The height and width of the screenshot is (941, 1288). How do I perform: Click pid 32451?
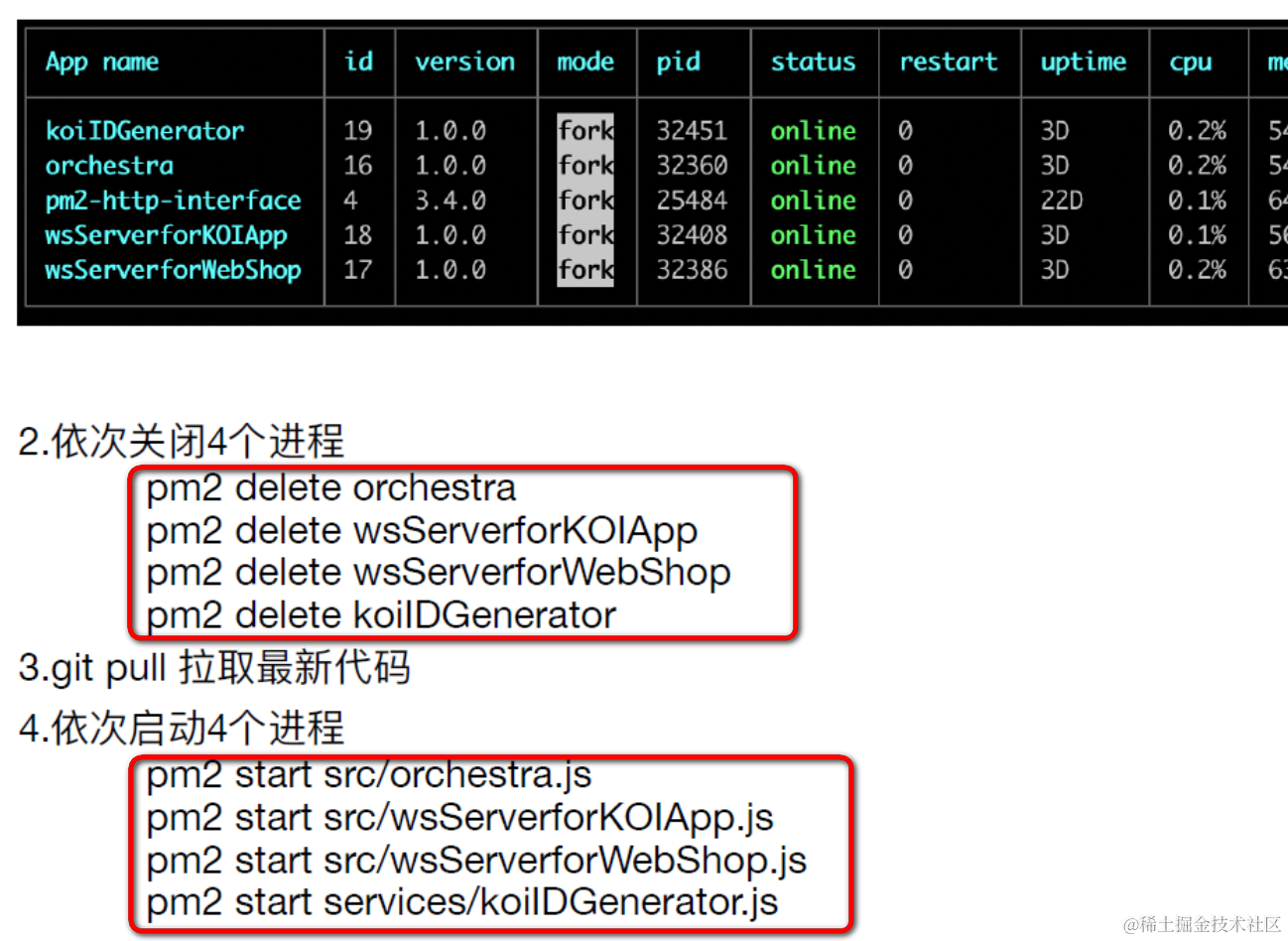[x=692, y=131]
